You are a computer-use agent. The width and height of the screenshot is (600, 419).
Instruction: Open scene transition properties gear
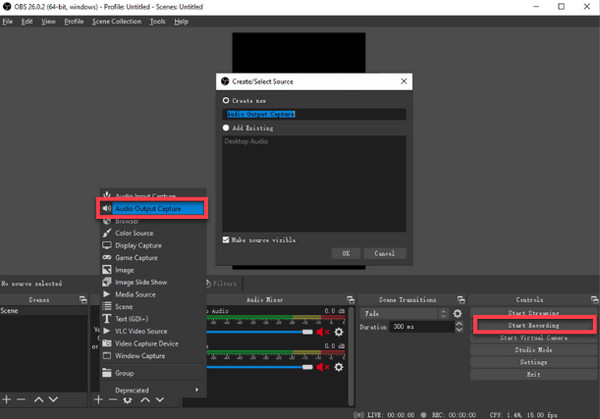pyautogui.click(x=457, y=313)
